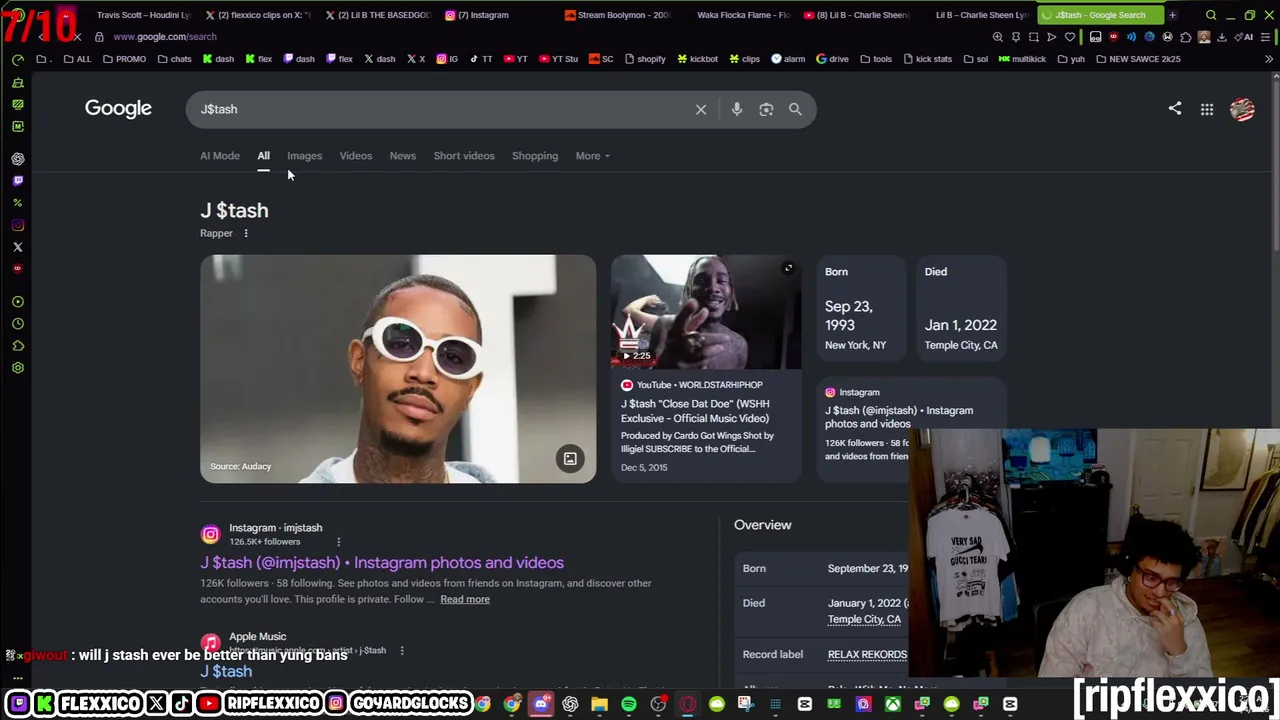The width and height of the screenshot is (1280, 720).
Task: Expand the More search filters dropdown
Action: pos(592,156)
